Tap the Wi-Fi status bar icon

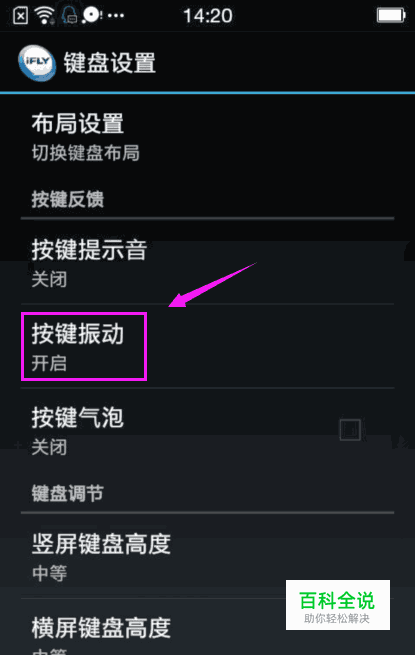coord(44,16)
